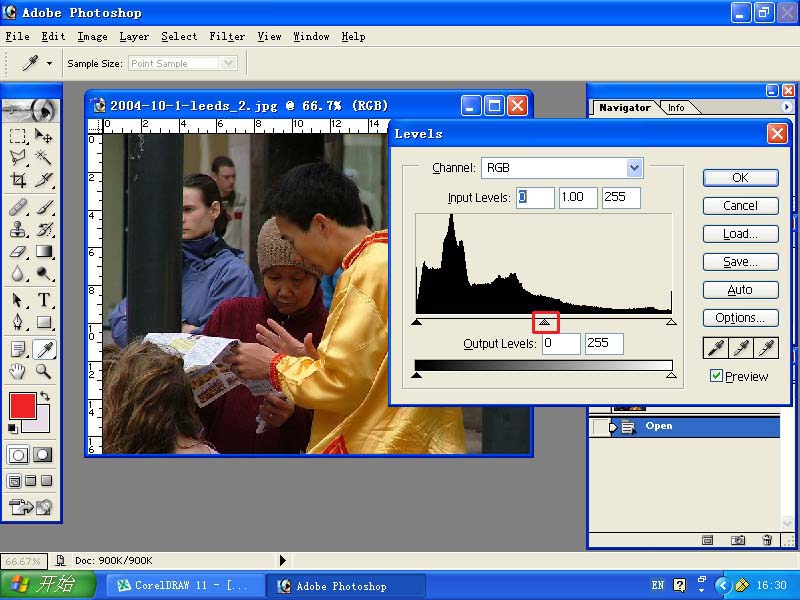Screen dimensions: 800x600
Task: Click the set white point eyedropper
Action: point(766,347)
